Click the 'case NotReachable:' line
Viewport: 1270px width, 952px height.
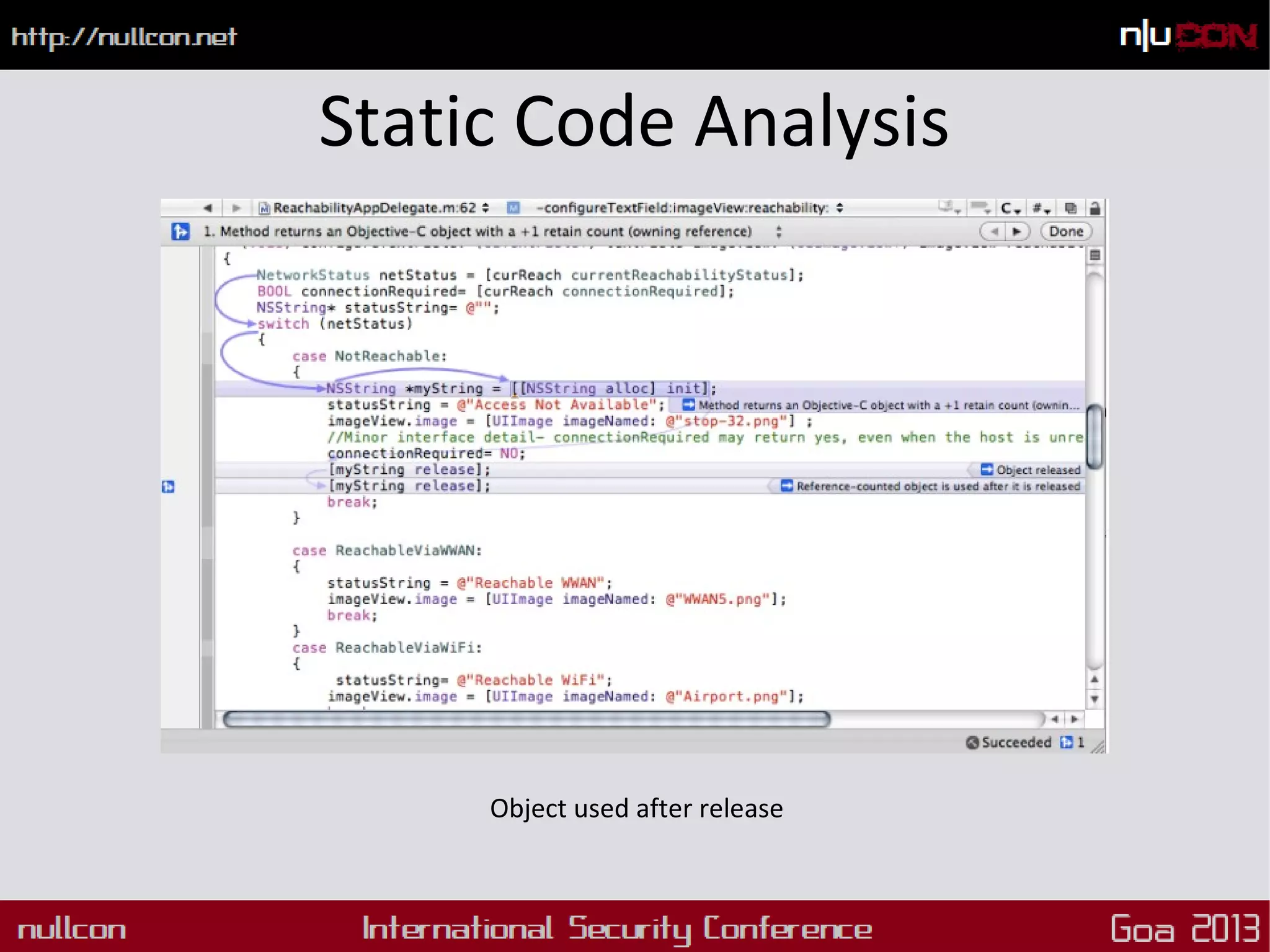370,357
